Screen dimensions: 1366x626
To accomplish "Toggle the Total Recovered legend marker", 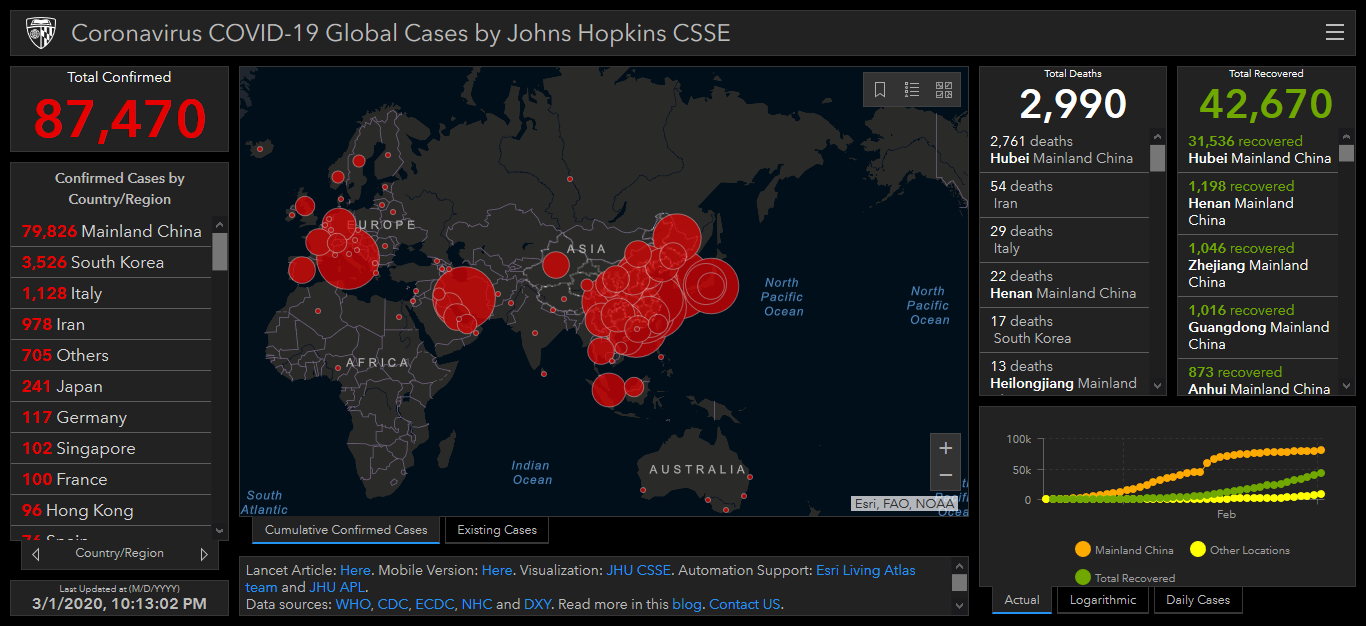I will (1082, 577).
